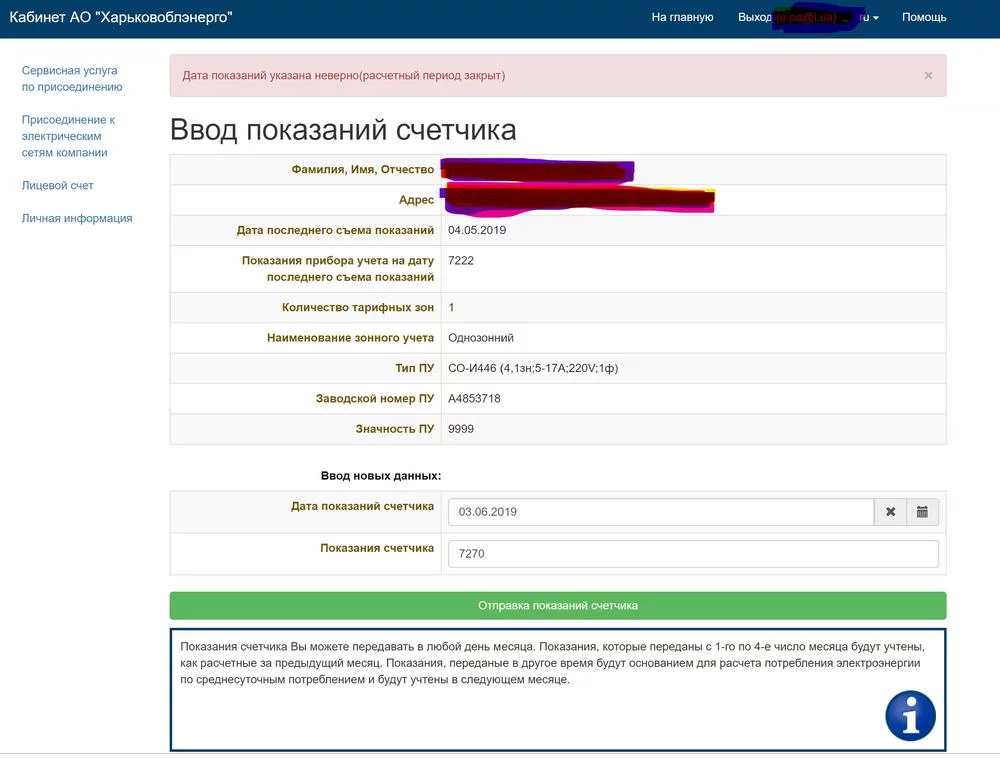Submit with 'Отправка показаний счетчика' button

point(557,606)
